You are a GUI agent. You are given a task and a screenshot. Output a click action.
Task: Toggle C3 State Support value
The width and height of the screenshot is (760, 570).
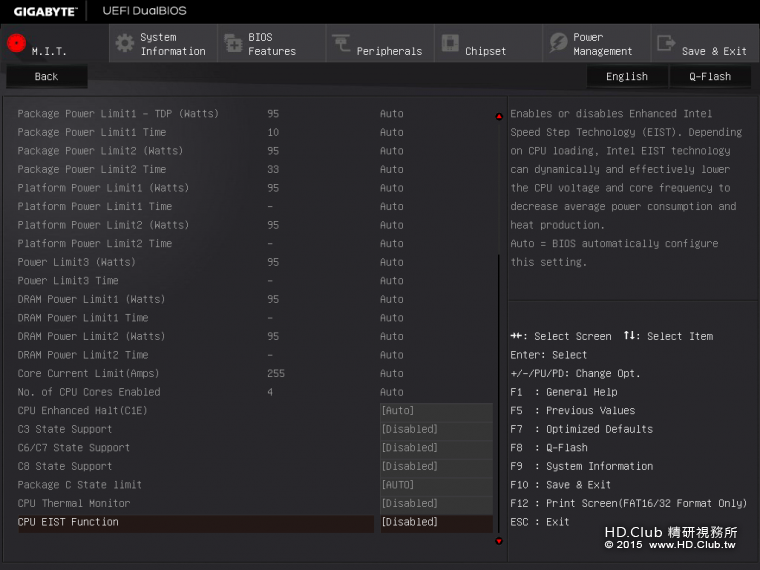[436, 430]
